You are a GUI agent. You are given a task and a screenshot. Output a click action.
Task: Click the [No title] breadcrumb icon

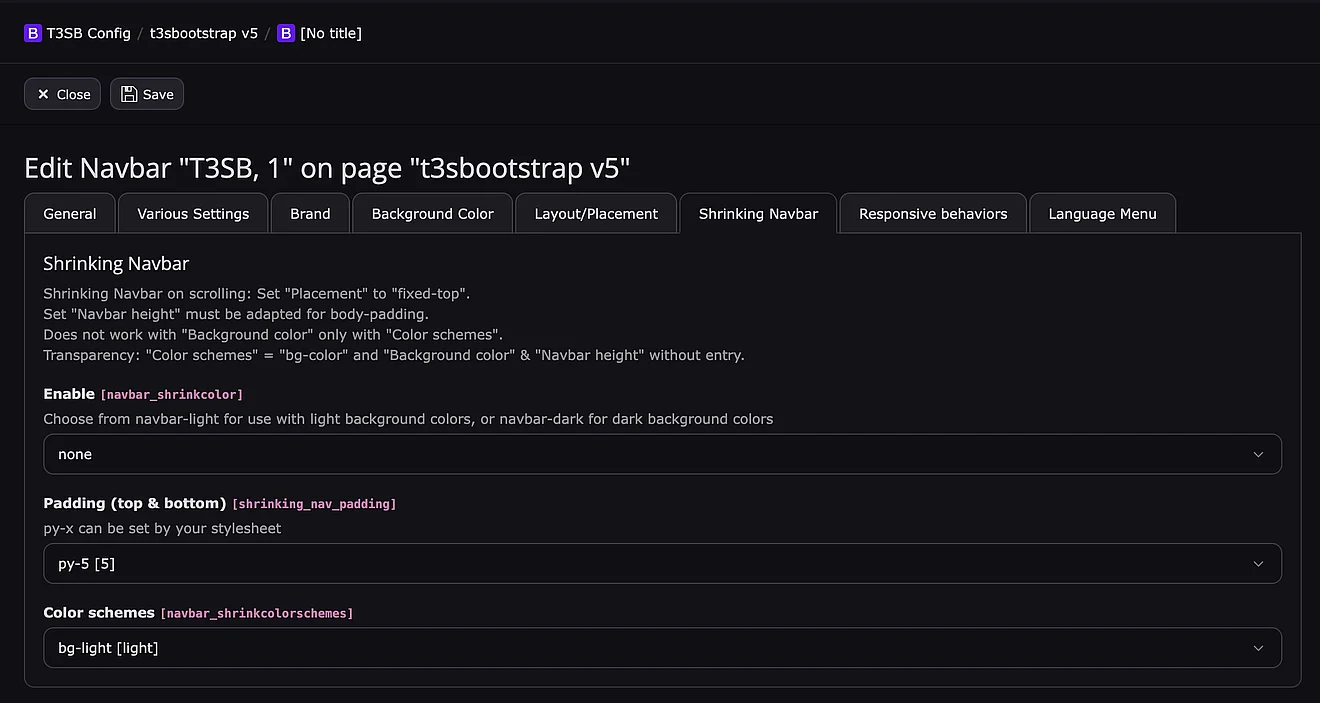[286, 33]
